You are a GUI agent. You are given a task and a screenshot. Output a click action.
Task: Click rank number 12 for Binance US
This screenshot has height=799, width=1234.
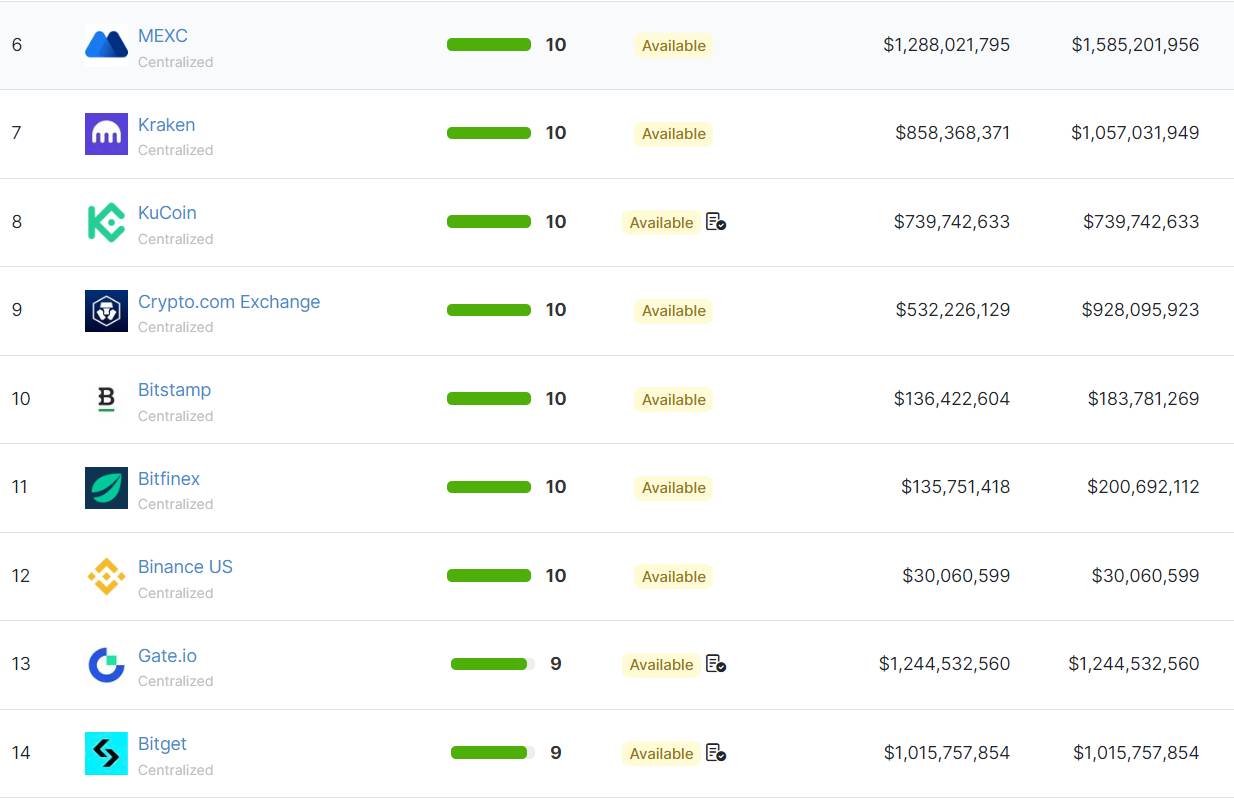[x=21, y=576]
